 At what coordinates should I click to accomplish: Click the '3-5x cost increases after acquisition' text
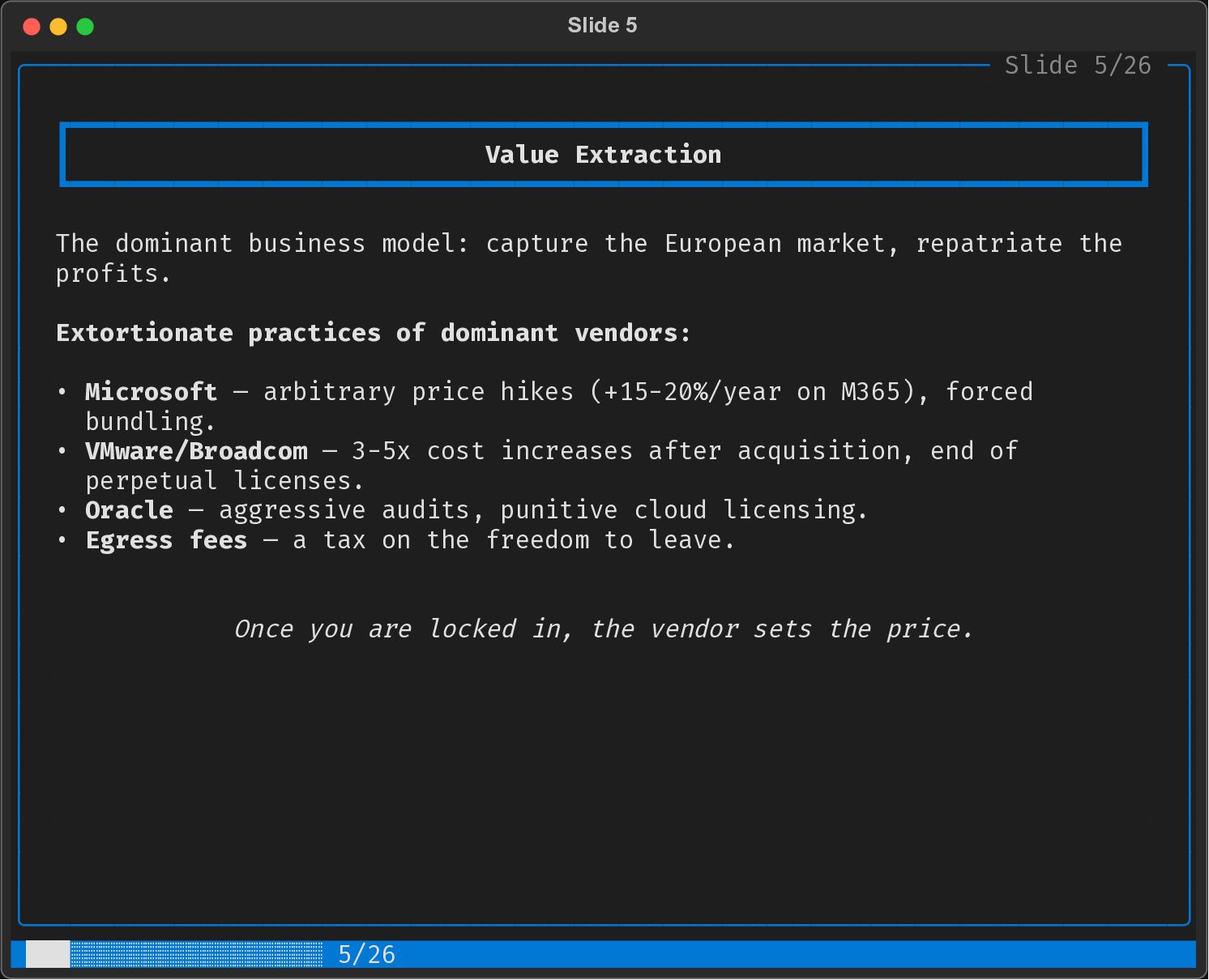pos(626,451)
